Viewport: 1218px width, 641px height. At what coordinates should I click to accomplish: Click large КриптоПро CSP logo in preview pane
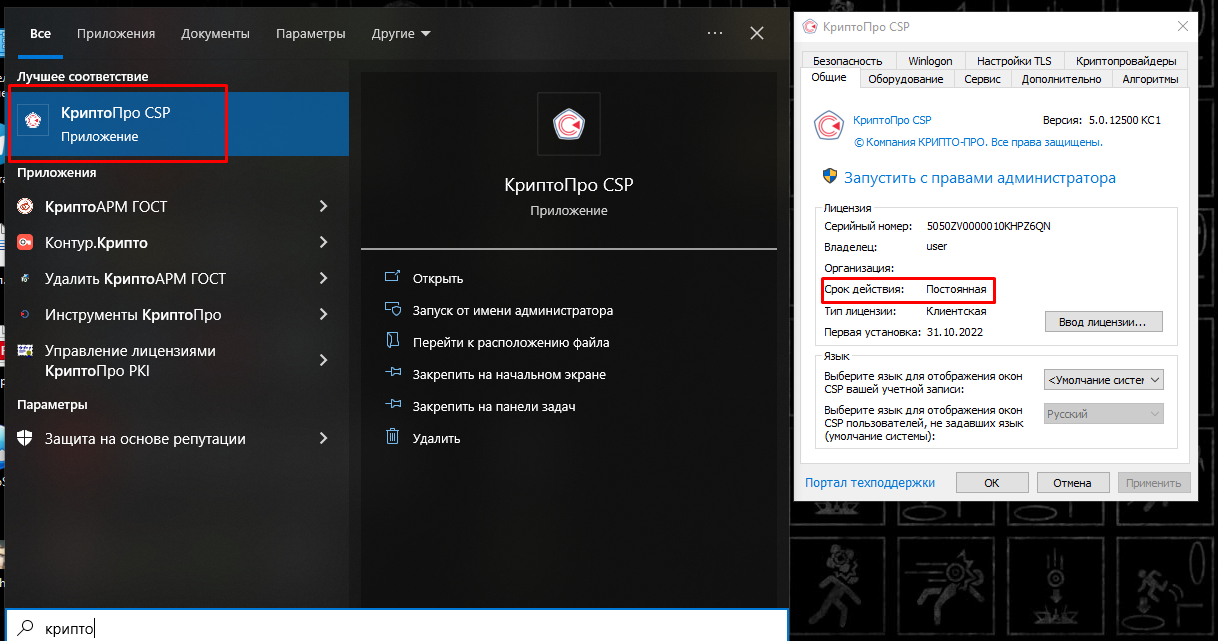coord(569,124)
